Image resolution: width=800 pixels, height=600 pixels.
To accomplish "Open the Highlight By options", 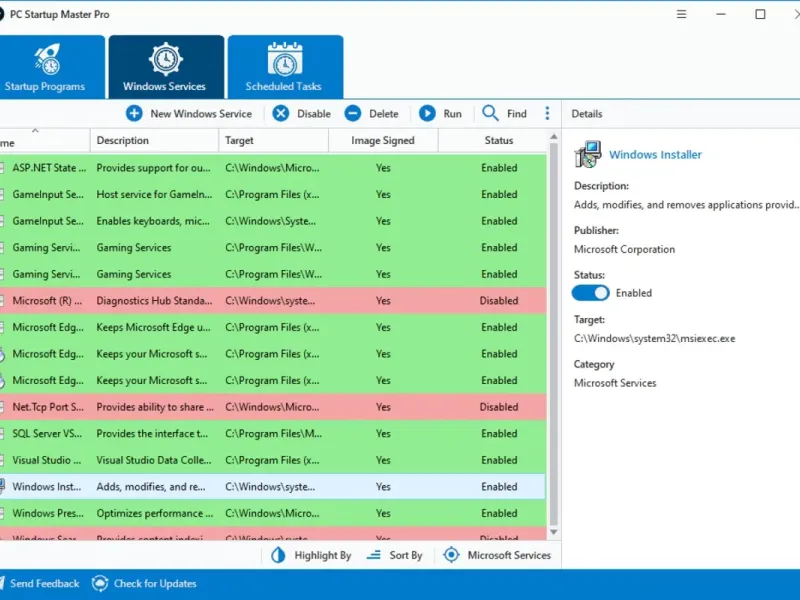I will [x=311, y=555].
